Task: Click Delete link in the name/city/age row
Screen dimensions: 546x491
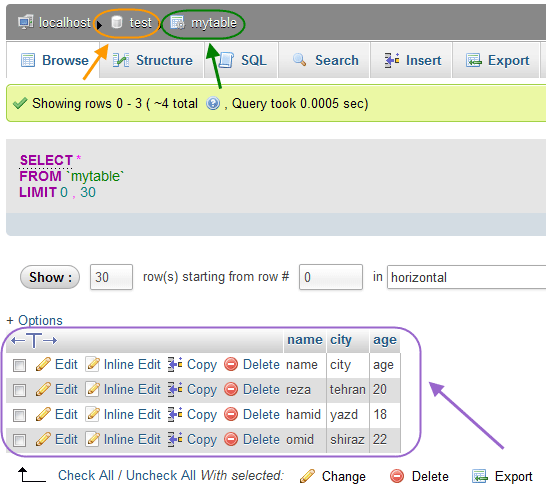Action: (x=261, y=365)
